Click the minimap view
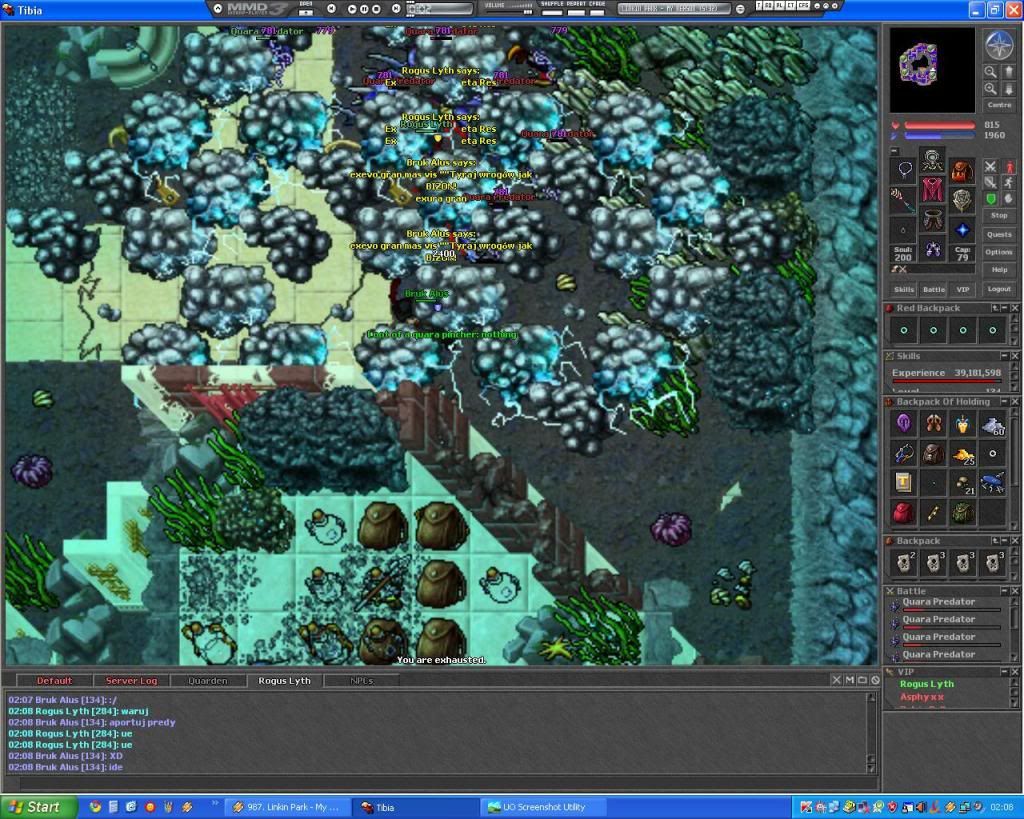The height and width of the screenshot is (819, 1024). (x=932, y=69)
